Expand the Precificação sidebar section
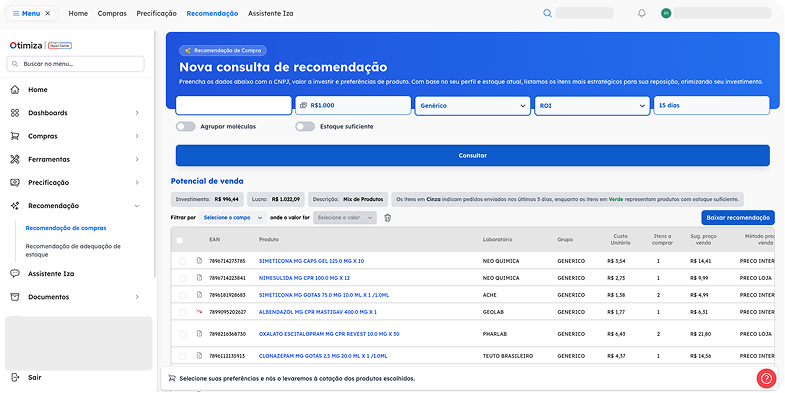785x393 pixels. [x=137, y=183]
